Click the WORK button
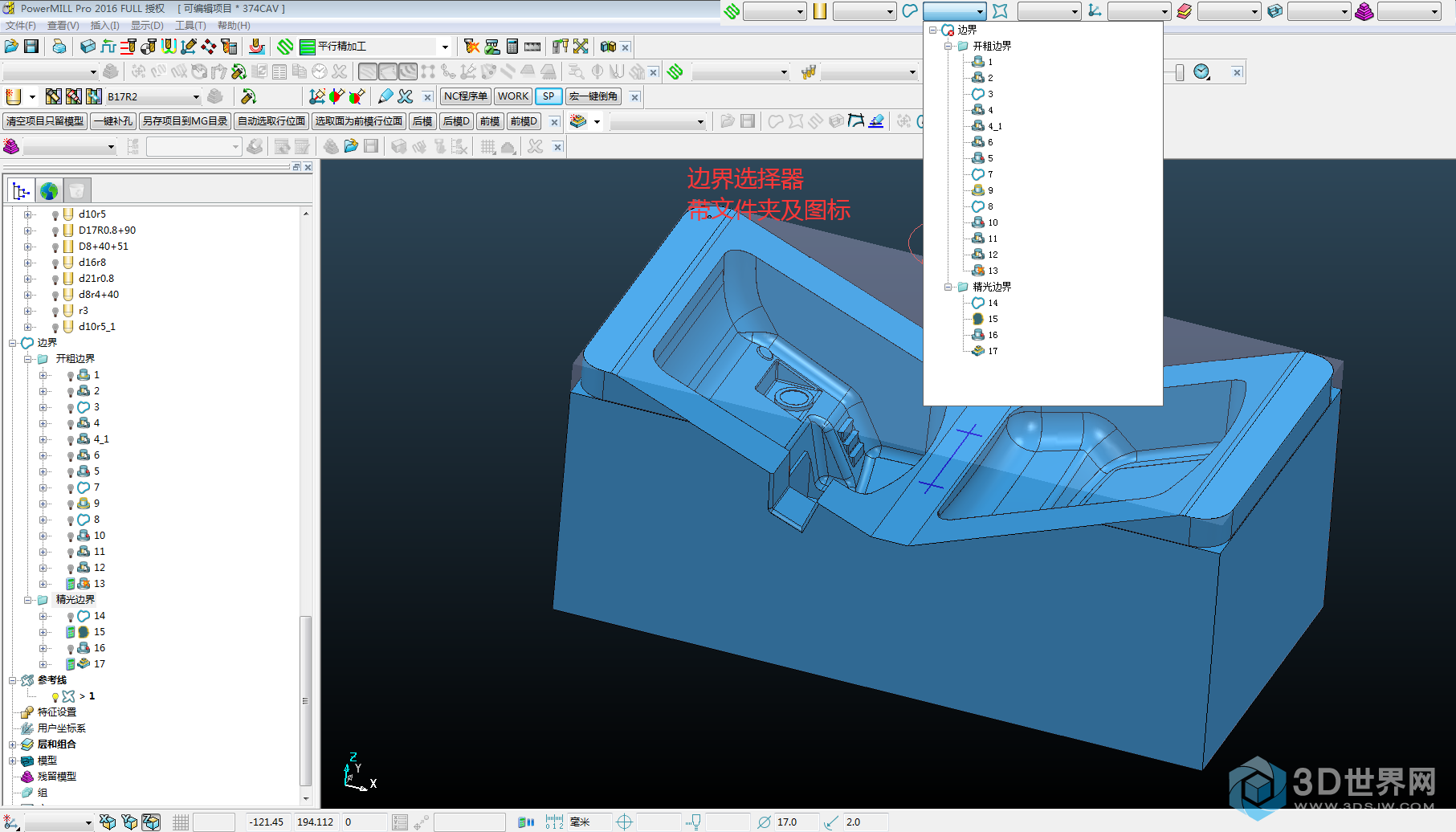This screenshot has height=832, width=1456. 513,96
